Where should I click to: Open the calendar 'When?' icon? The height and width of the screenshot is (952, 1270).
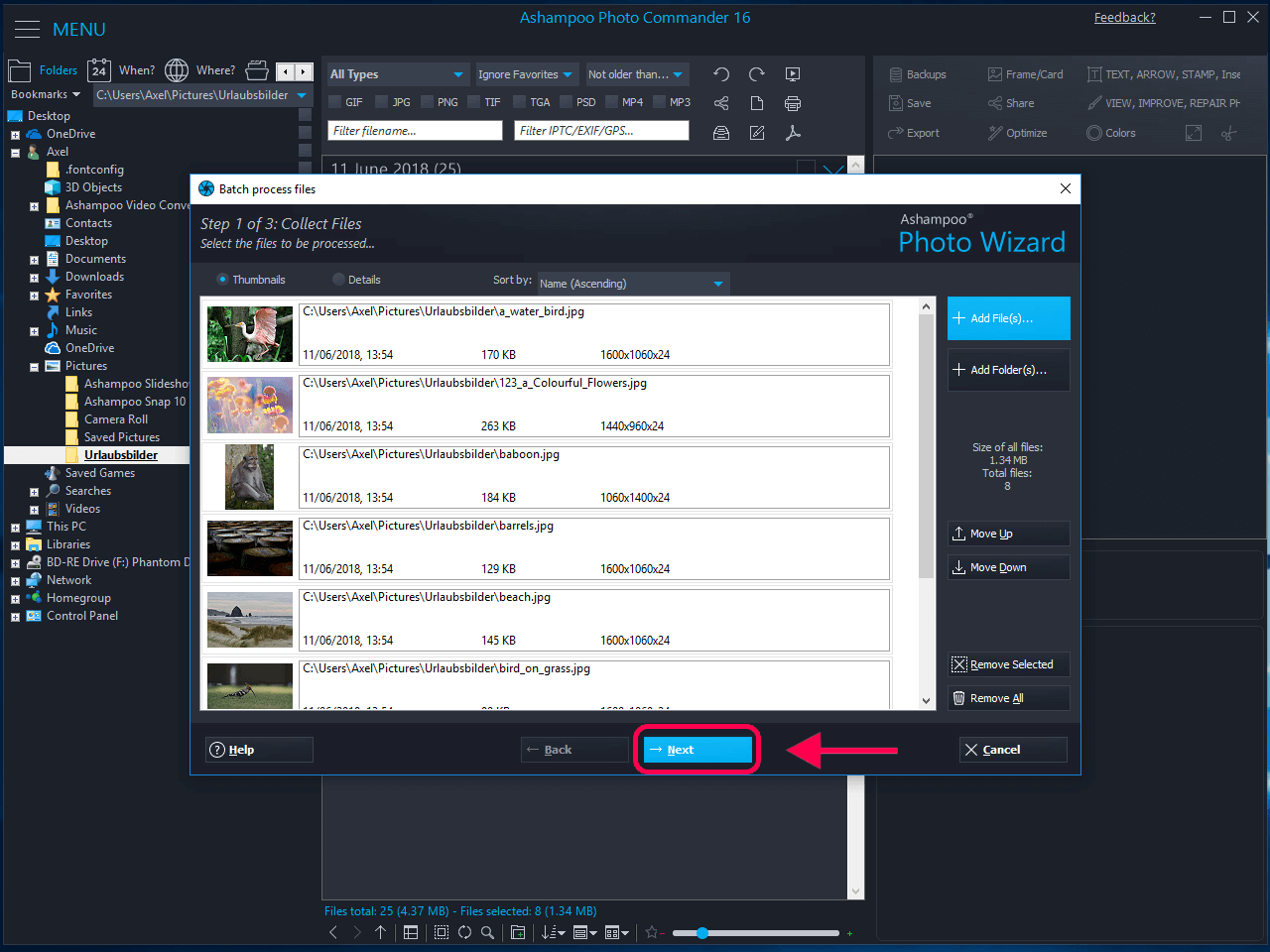pyautogui.click(x=99, y=70)
